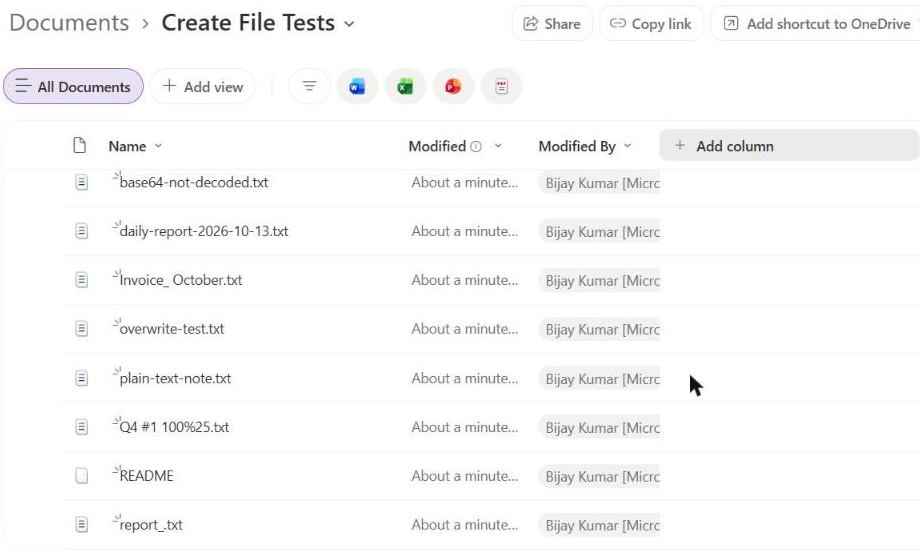Filter by Word documents icon
Viewport: 920px width, 550px height.
pos(357,87)
